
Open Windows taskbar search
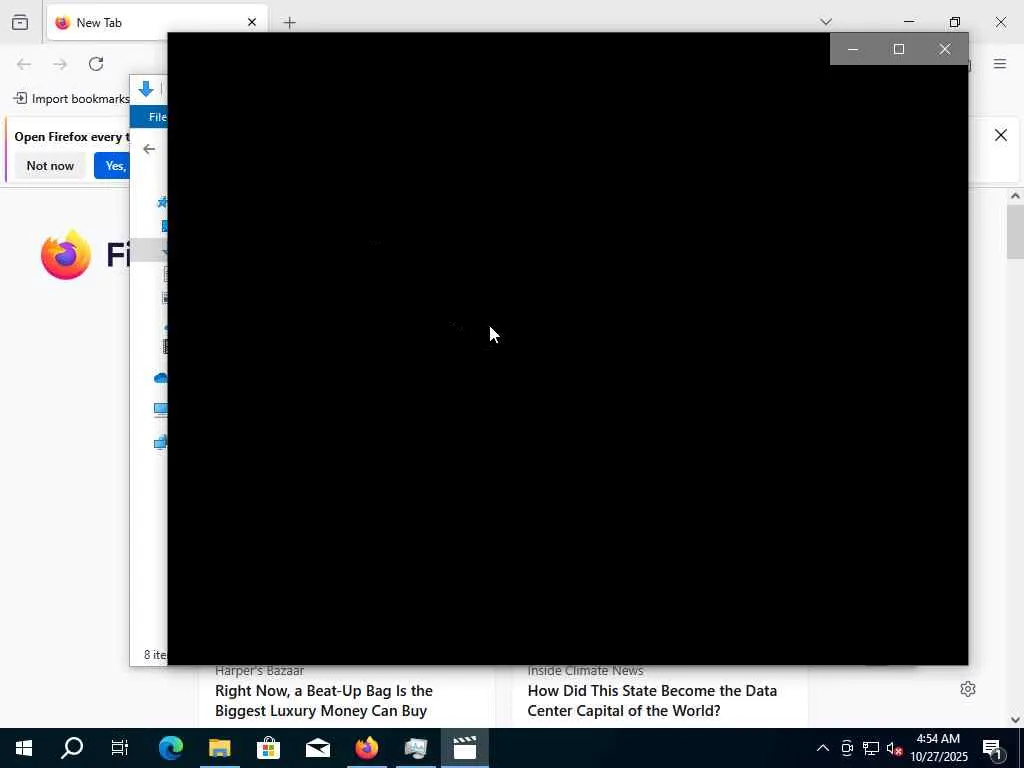(72, 748)
